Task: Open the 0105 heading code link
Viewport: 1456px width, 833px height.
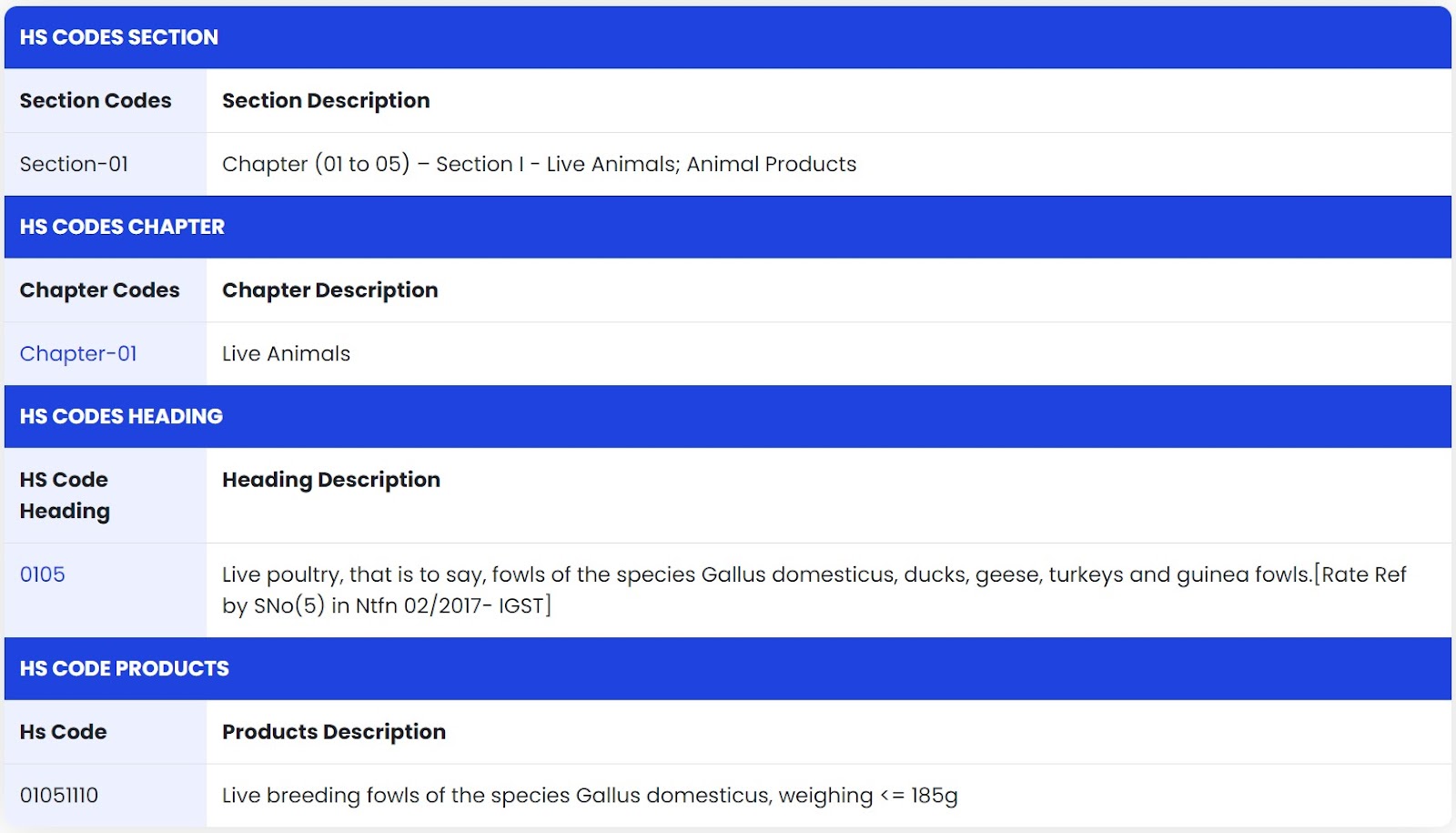Action: [43, 574]
